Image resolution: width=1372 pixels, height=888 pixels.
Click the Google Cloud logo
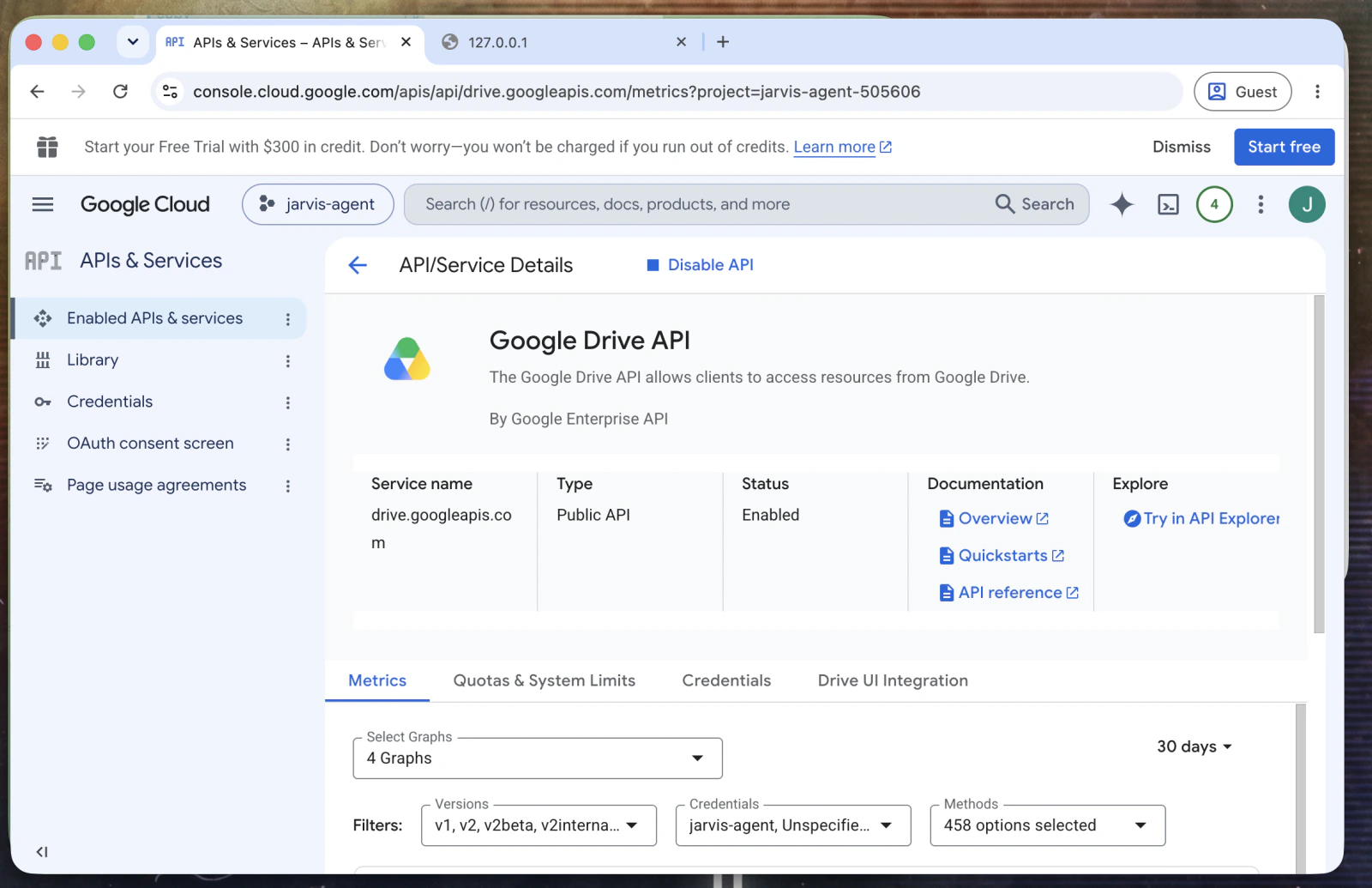point(145,204)
